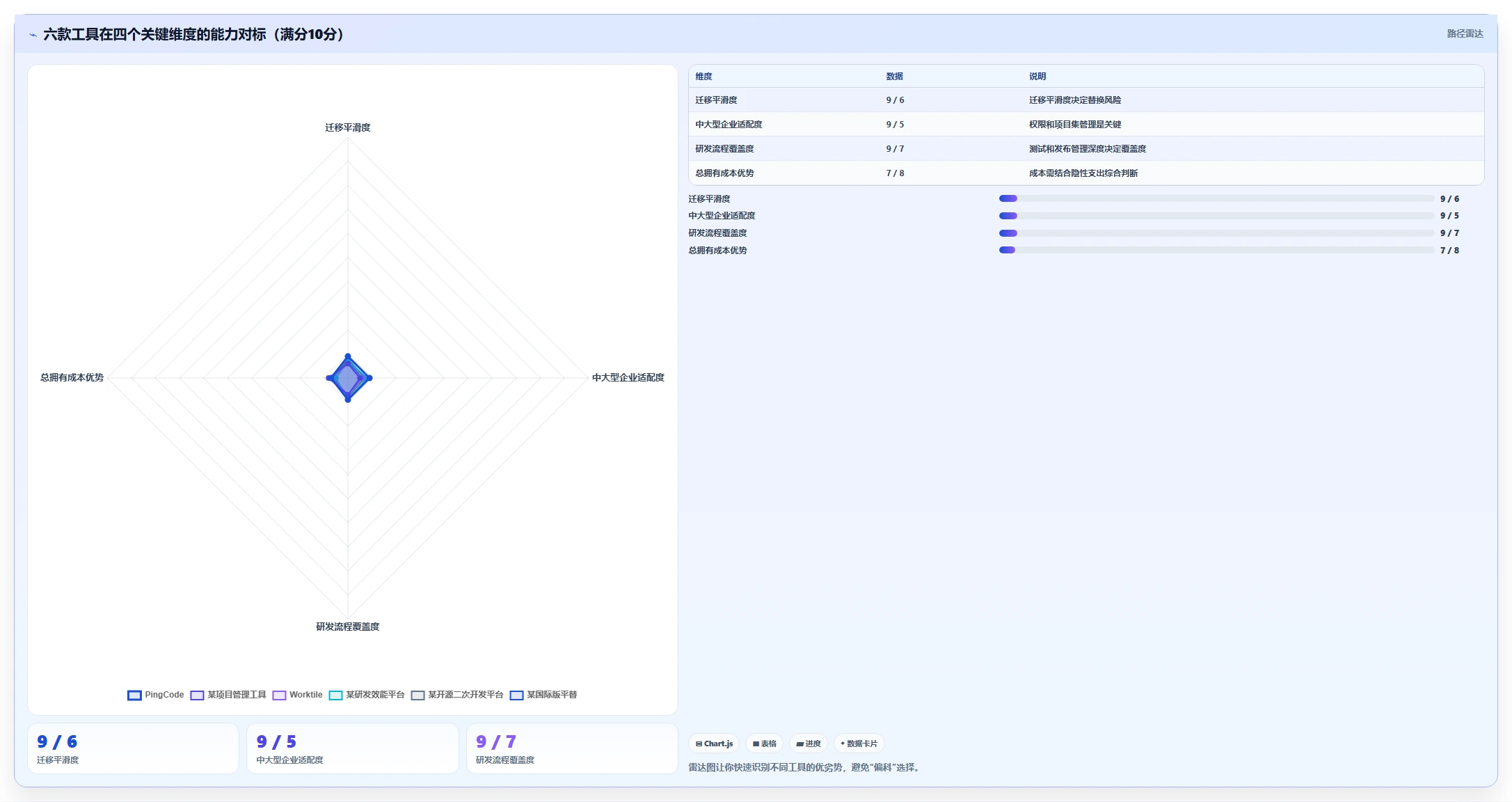This screenshot has width=1512, height=802.
Task: Click the 进度 tag
Action: tap(809, 744)
